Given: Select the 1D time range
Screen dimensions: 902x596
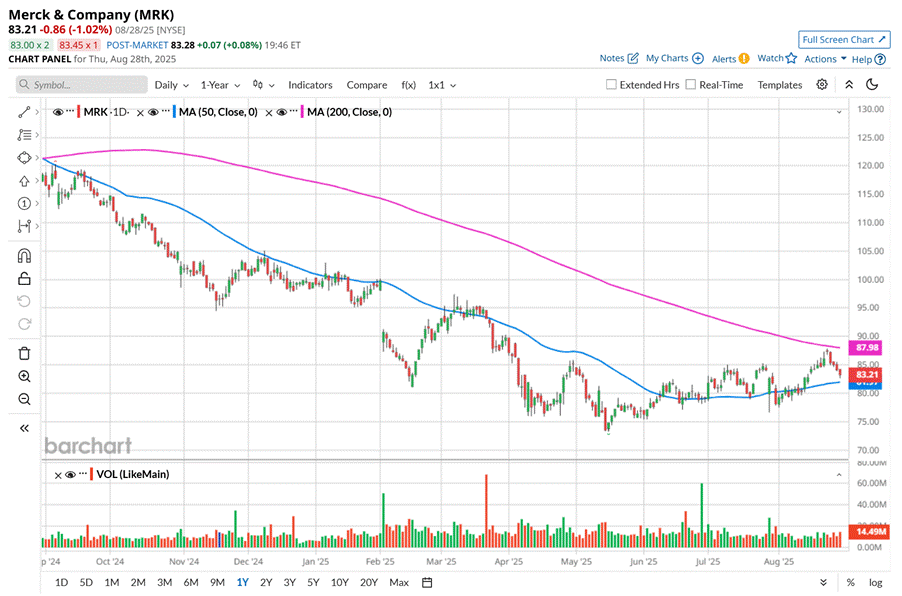Looking at the screenshot, I should 61,582.
